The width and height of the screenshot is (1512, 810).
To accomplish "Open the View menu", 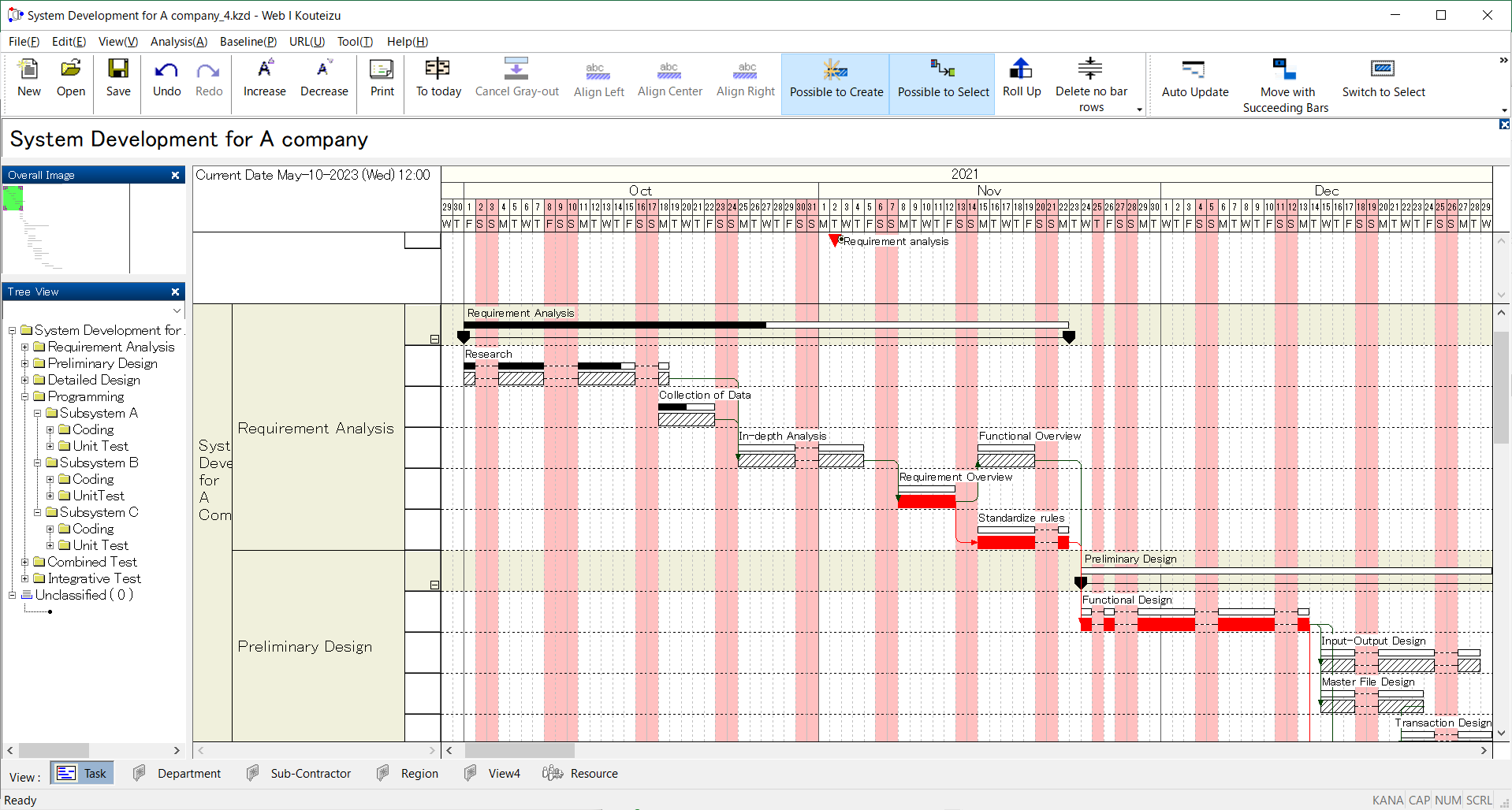I will (117, 42).
